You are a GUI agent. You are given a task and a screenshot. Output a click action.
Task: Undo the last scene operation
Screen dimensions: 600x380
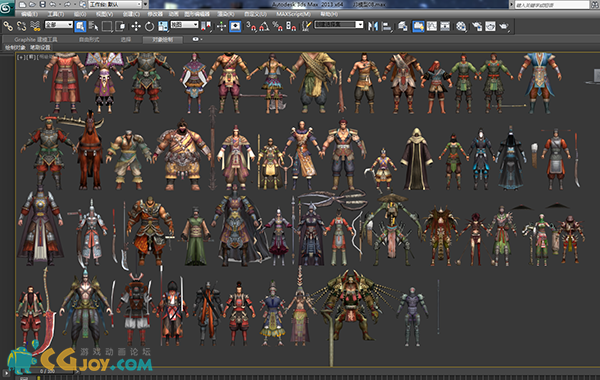coord(52,5)
